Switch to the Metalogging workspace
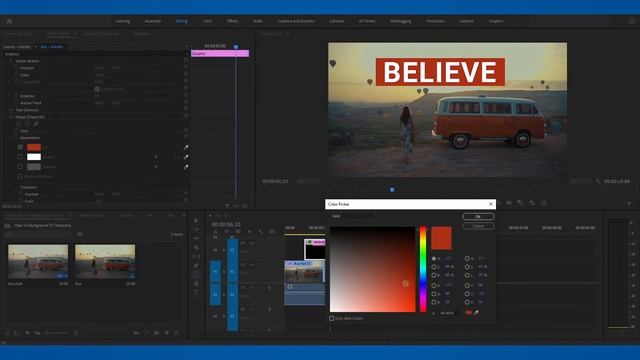Screen dimensions: 640x360 400,21
